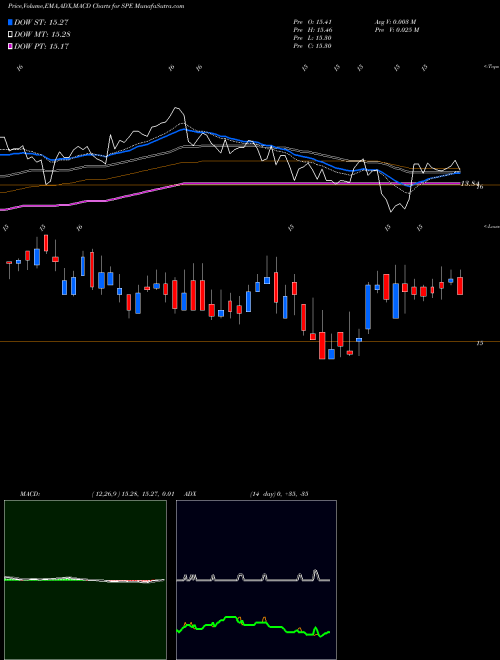Click the 'Pre C: 15.30' value
The height and width of the screenshot is (660, 500).
click(312, 46)
